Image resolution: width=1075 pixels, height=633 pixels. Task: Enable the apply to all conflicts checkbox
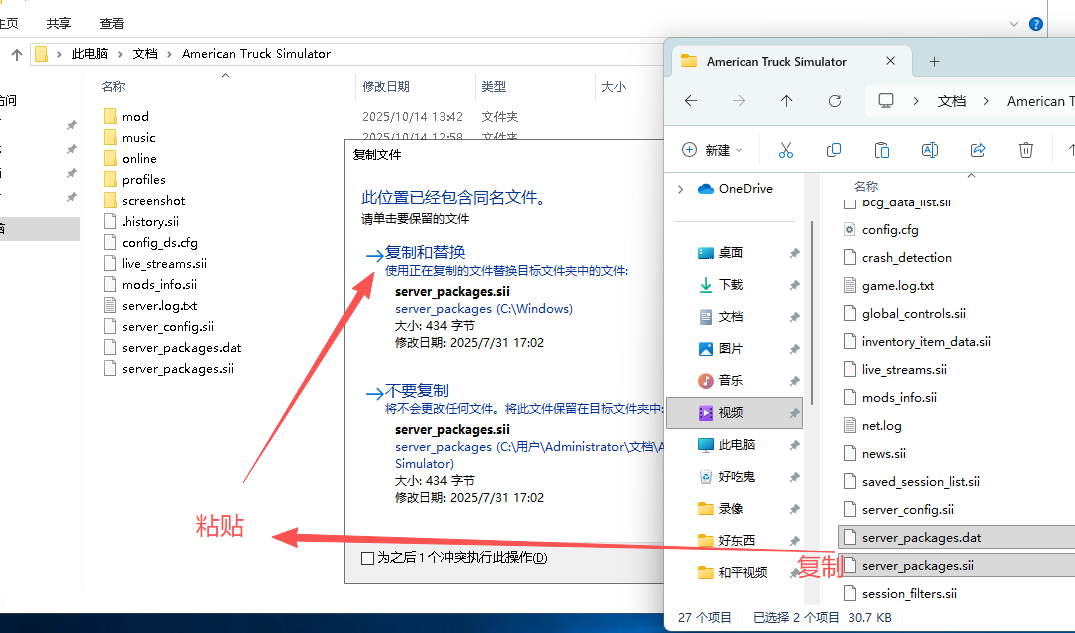pos(368,558)
